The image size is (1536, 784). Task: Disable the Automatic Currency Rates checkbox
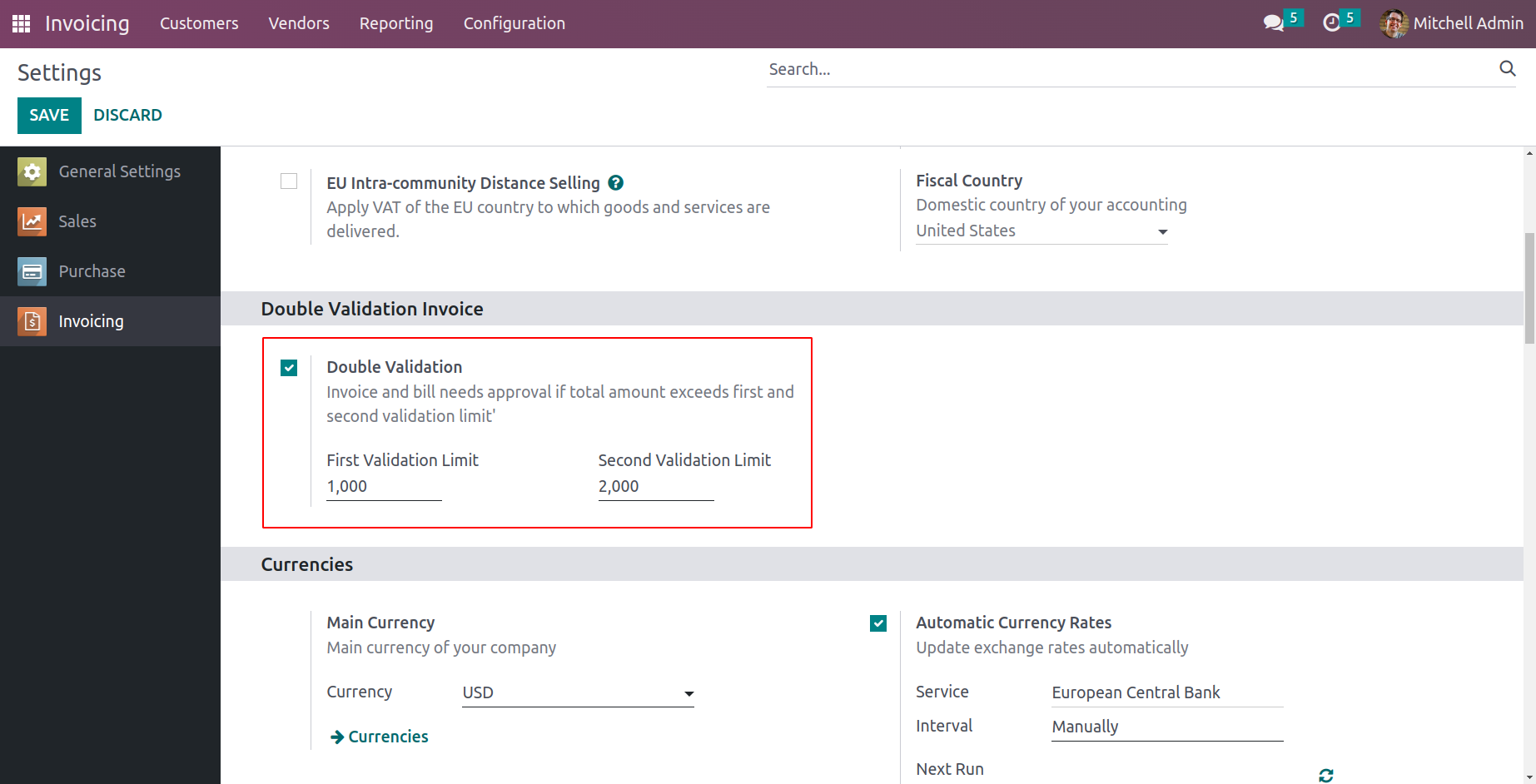pyautogui.click(x=878, y=623)
